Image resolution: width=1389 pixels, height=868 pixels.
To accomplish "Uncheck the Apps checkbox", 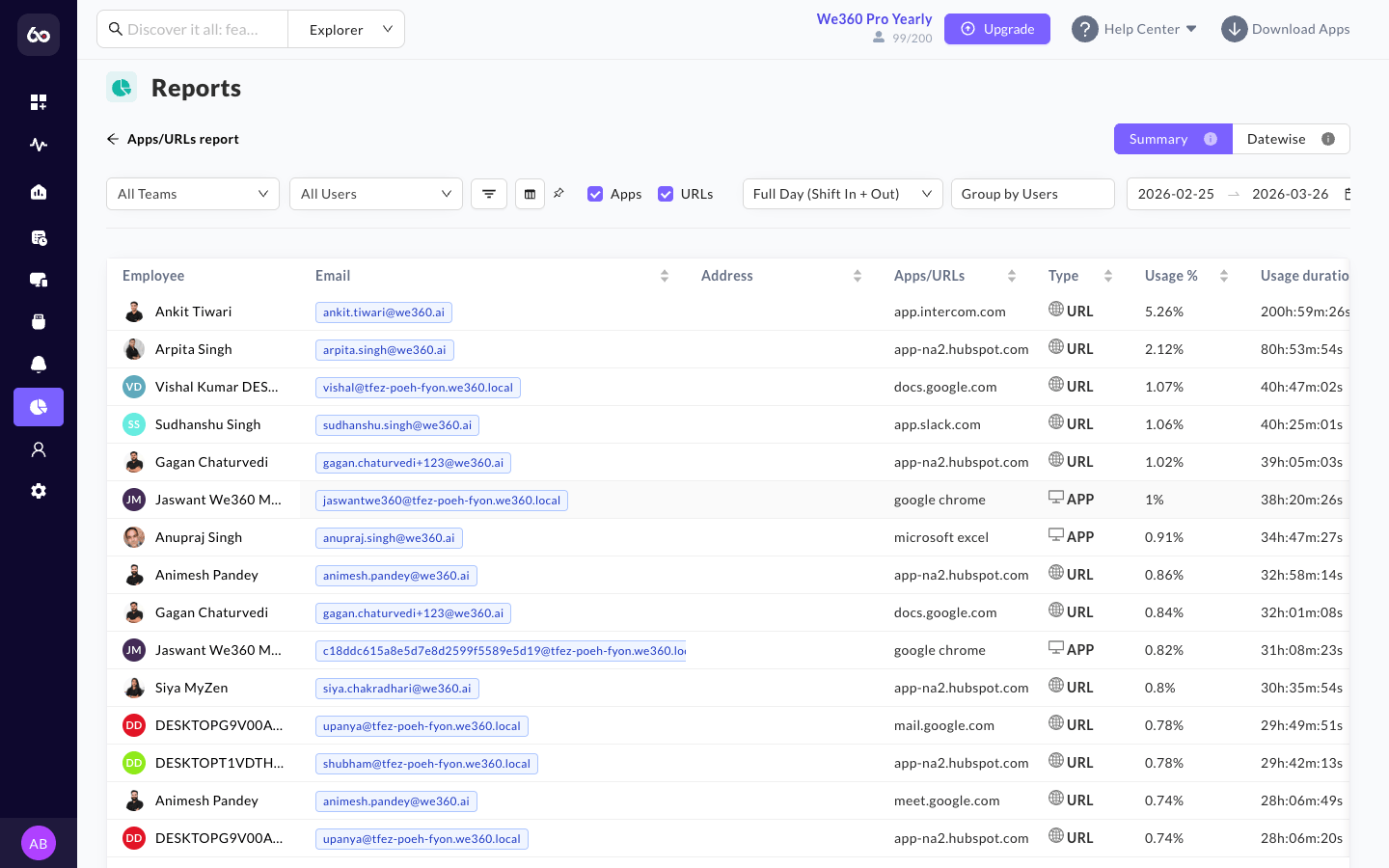I will (x=595, y=194).
